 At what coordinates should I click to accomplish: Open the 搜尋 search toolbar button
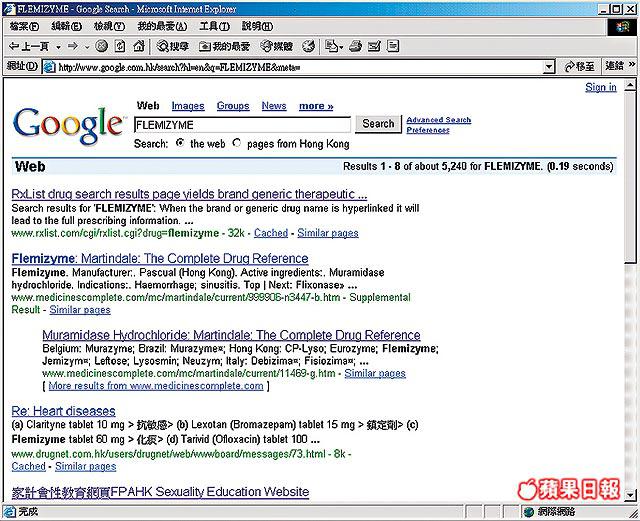(x=173, y=47)
